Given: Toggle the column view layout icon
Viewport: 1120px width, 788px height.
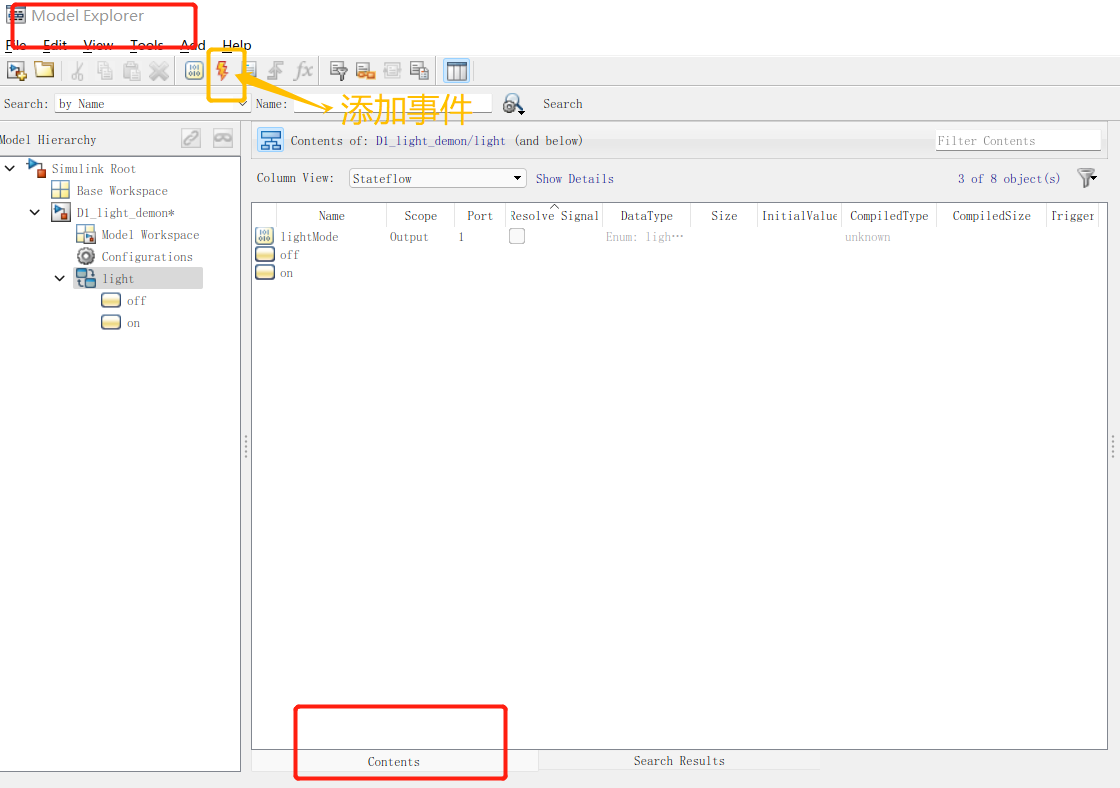Looking at the screenshot, I should pos(457,70).
